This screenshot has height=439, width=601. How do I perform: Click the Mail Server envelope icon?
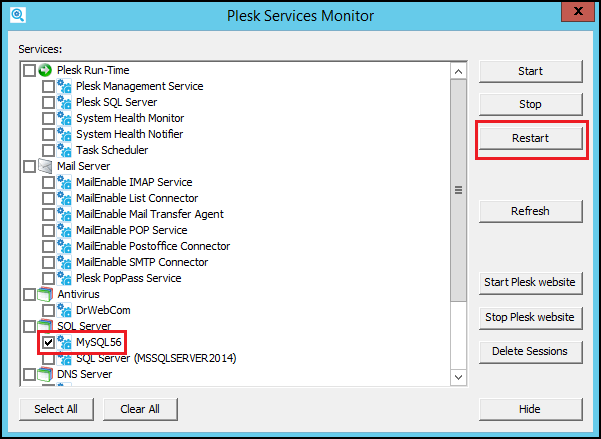click(x=45, y=166)
